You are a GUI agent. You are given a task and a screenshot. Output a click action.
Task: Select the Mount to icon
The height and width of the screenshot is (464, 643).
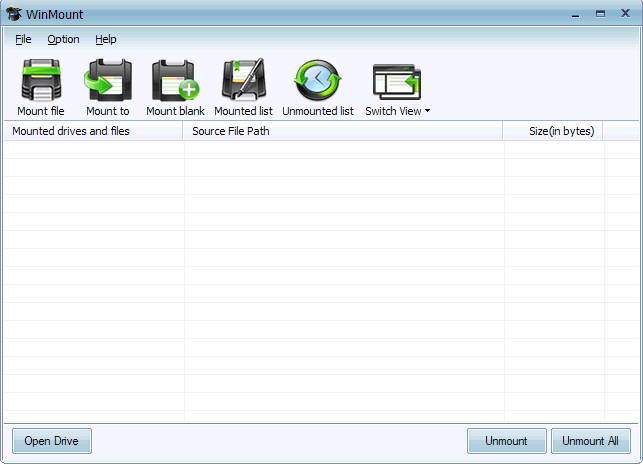[108, 80]
